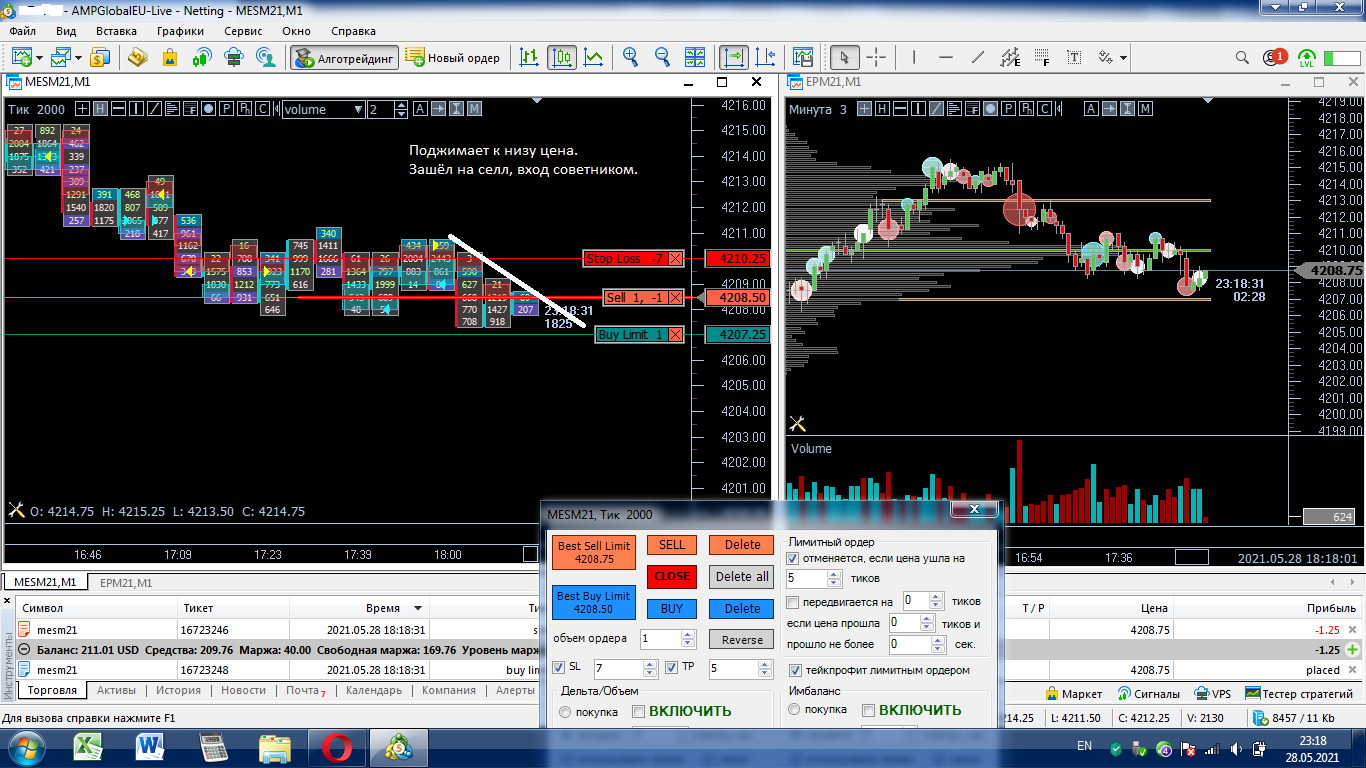1366x768 pixels.
Task: Toggle the chart shift icon
Action: [766, 57]
